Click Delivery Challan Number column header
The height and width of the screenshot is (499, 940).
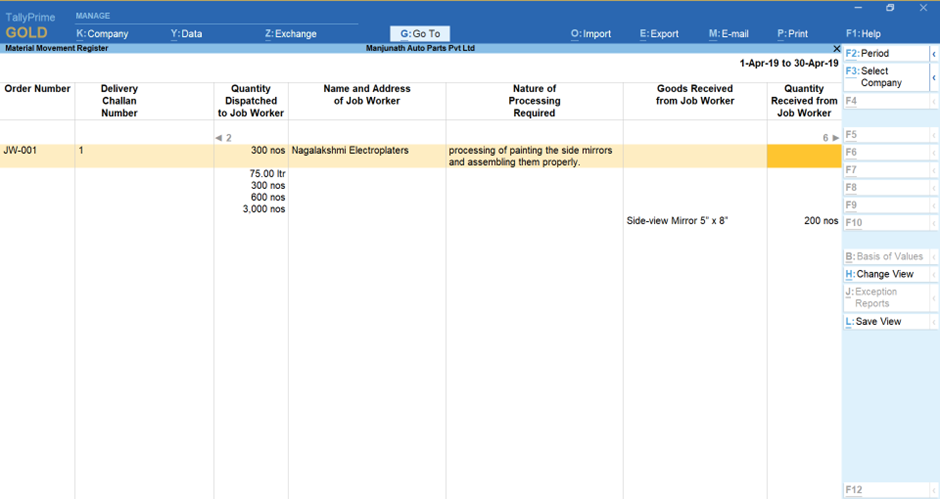click(119, 101)
